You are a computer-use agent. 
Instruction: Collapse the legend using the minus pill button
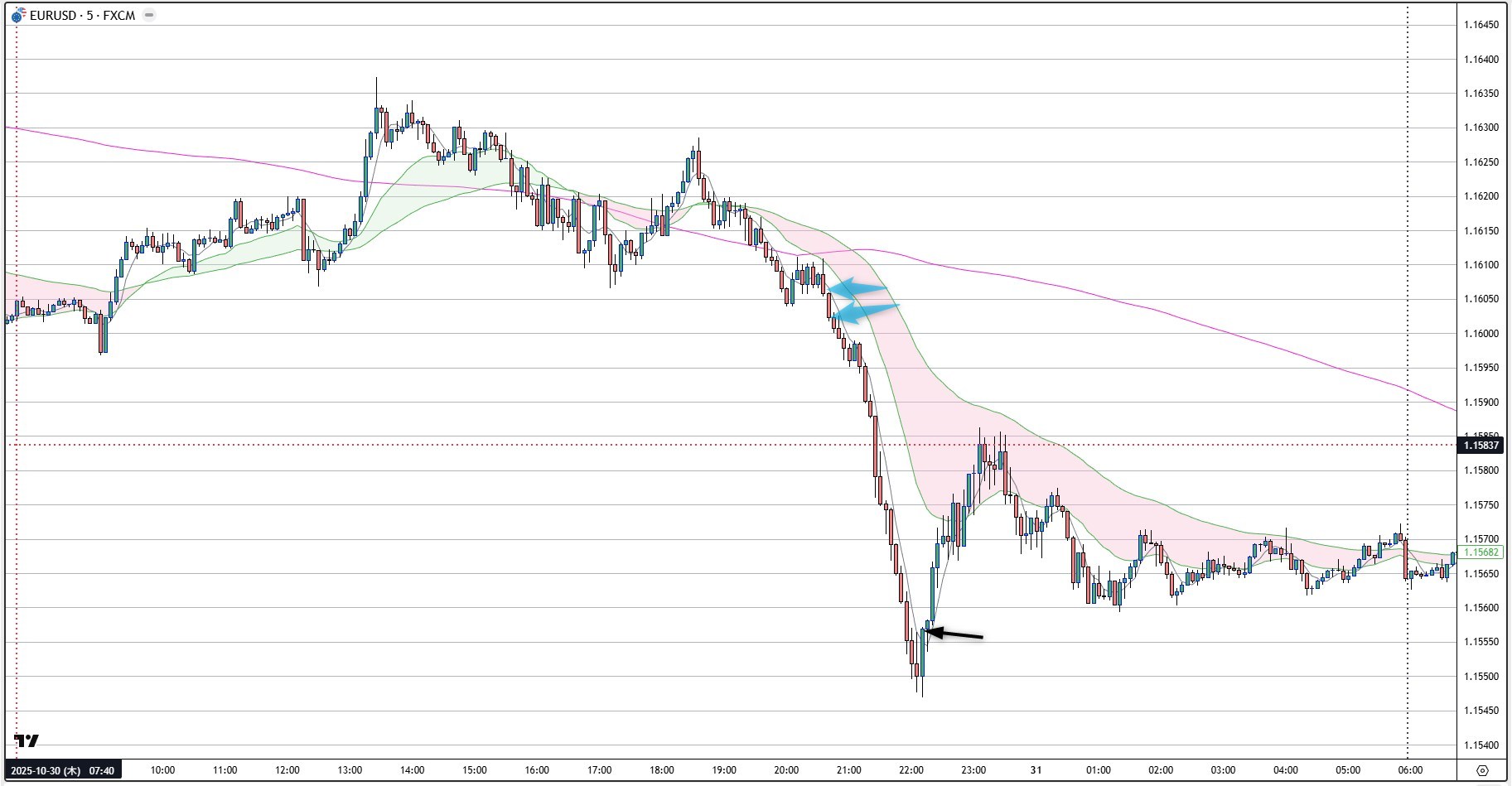point(149,15)
